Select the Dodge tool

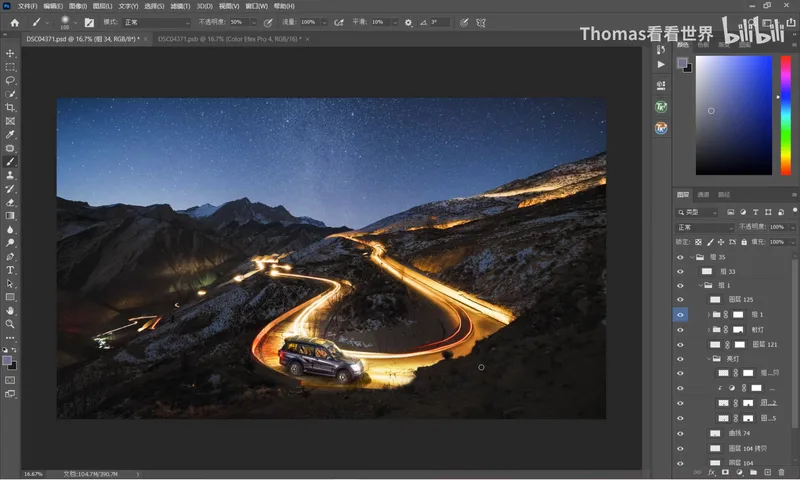10,243
